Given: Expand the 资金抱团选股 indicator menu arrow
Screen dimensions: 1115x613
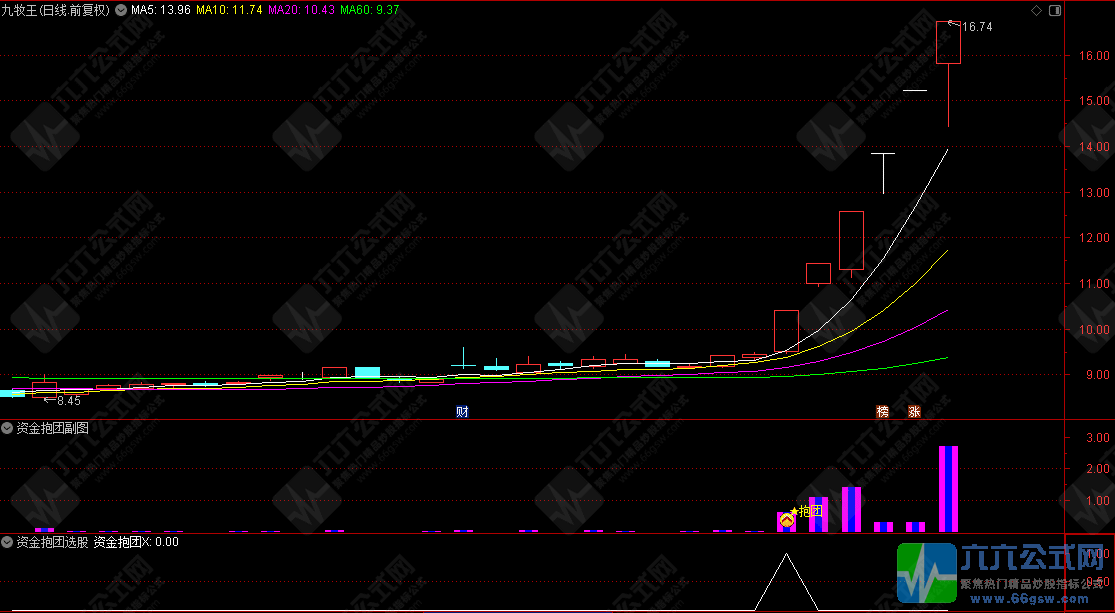Looking at the screenshot, I should point(7,542).
